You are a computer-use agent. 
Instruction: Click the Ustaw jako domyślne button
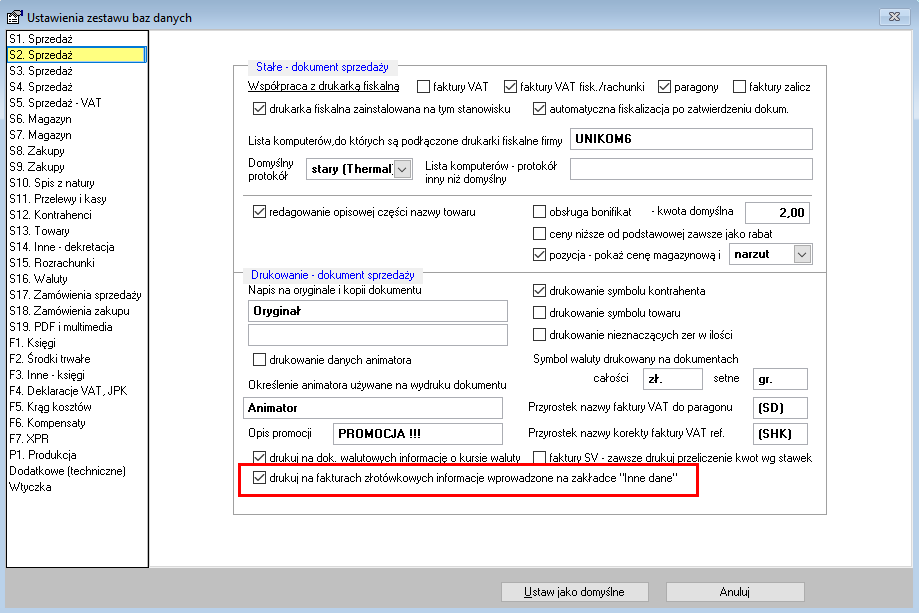(574, 592)
